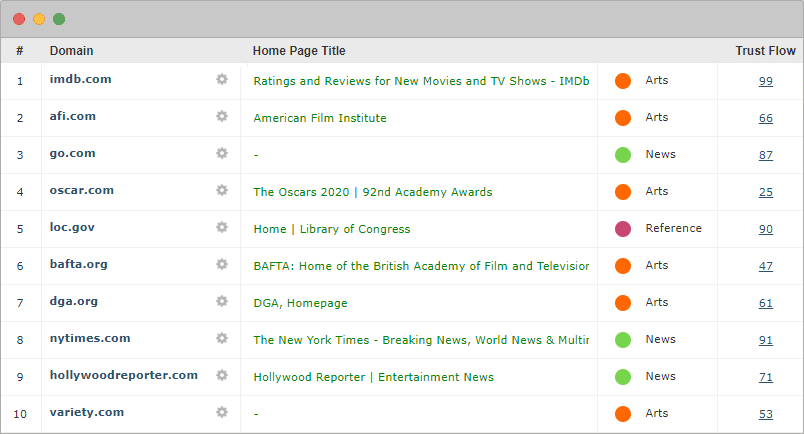804x434 pixels.
Task: Click the pink Reference dot for loc.gov
Action: pos(623,229)
